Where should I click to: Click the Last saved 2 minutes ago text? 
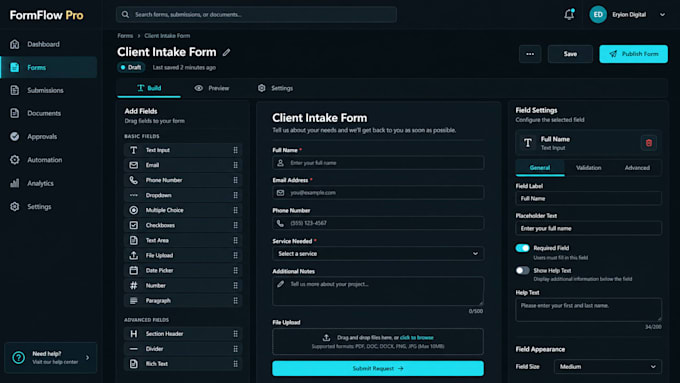point(184,67)
